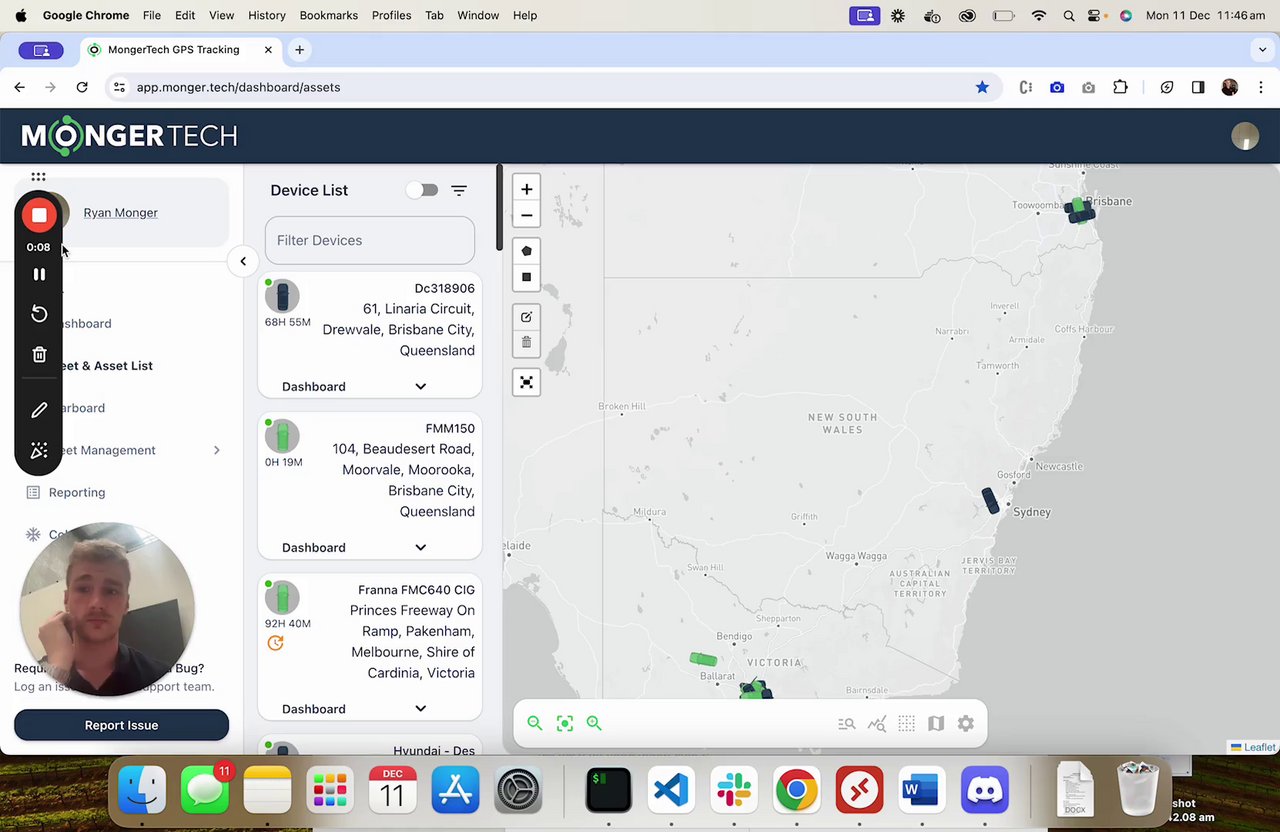Expand the Fleet Management submenu arrow

tap(216, 450)
